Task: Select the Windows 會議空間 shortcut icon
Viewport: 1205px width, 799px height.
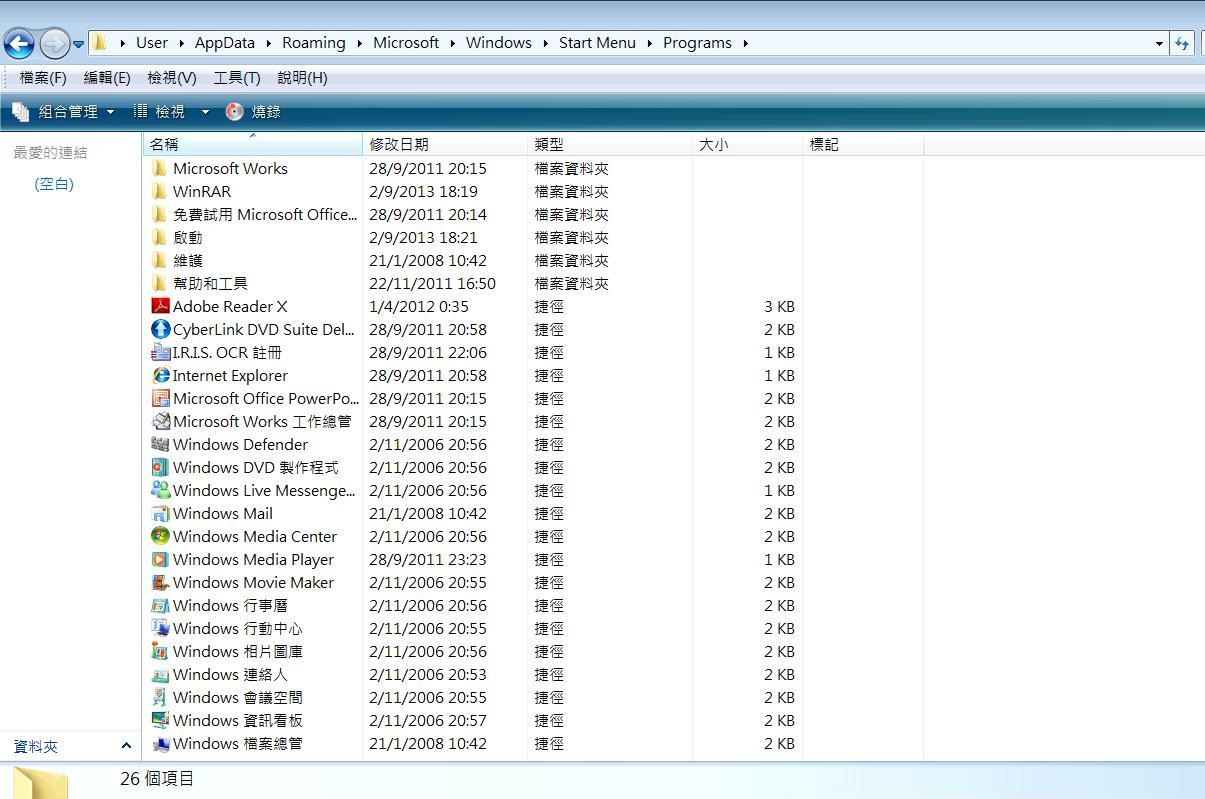Action: 160,697
